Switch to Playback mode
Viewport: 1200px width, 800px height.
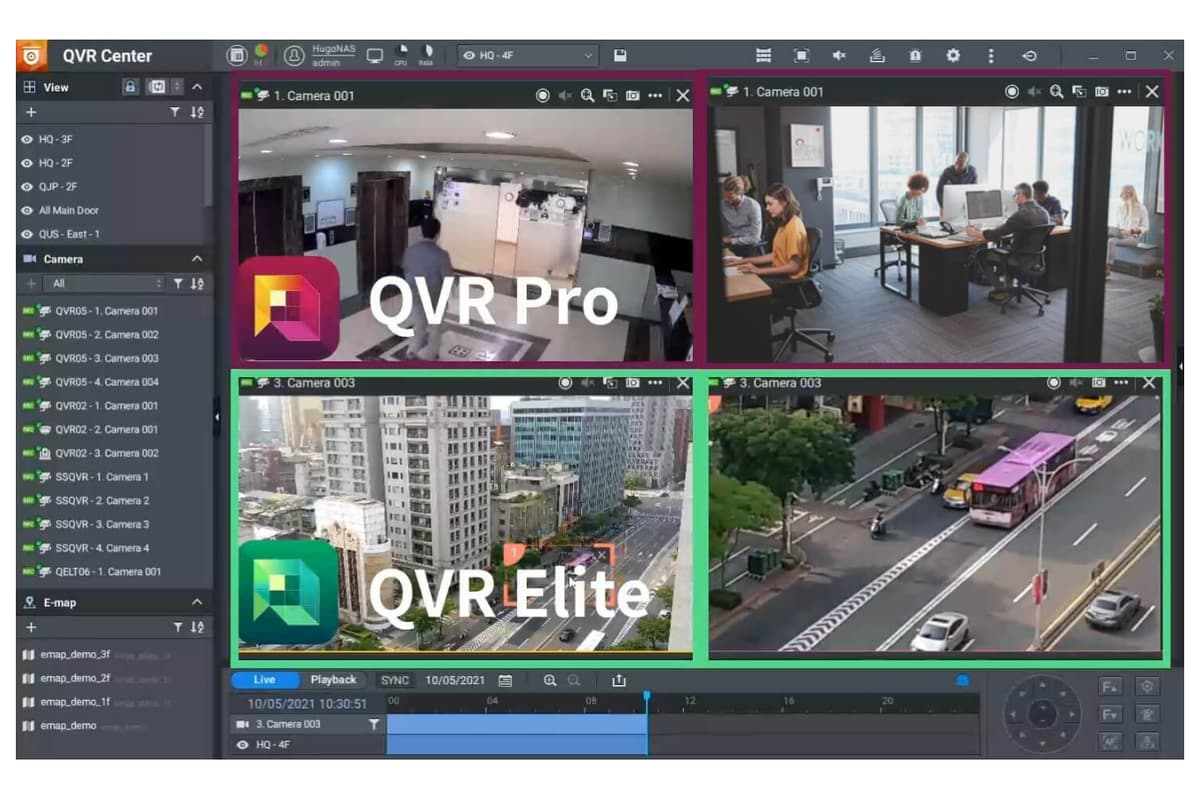click(333, 680)
